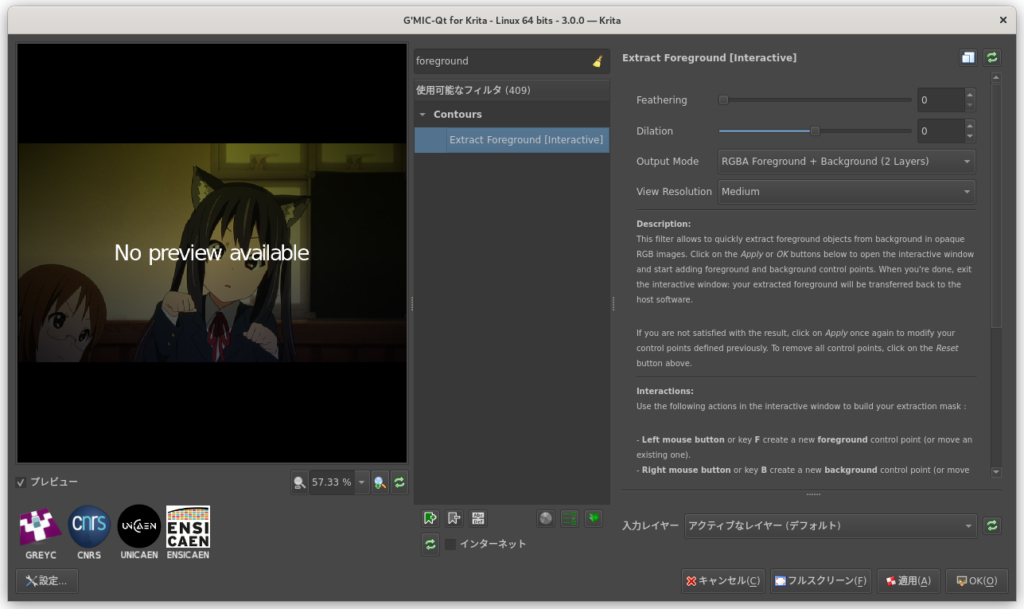Click the broom icon to clear search
This screenshot has width=1024, height=609.
(597, 61)
